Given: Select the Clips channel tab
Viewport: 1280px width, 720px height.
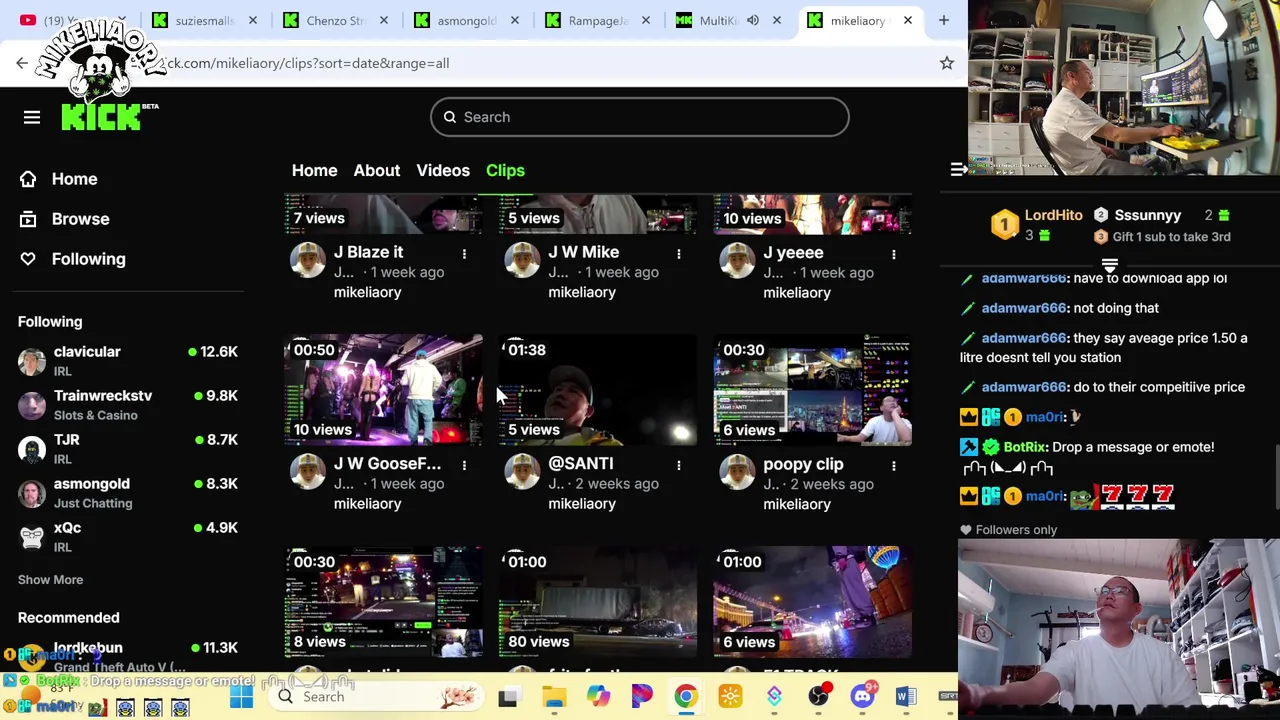Looking at the screenshot, I should (505, 170).
